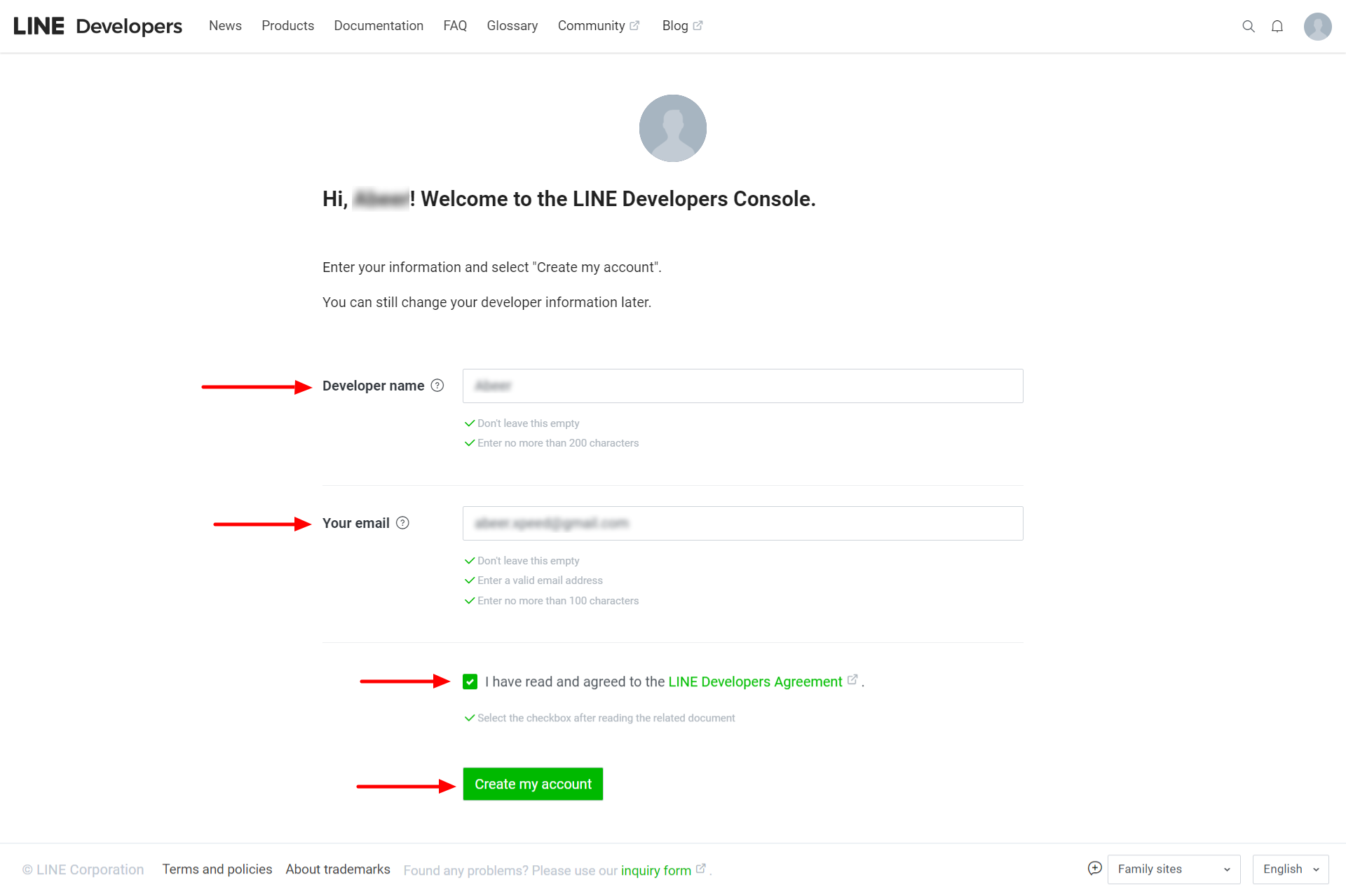Click the LINE Developers Agreement link
The image size is (1346, 896).
pyautogui.click(x=756, y=681)
